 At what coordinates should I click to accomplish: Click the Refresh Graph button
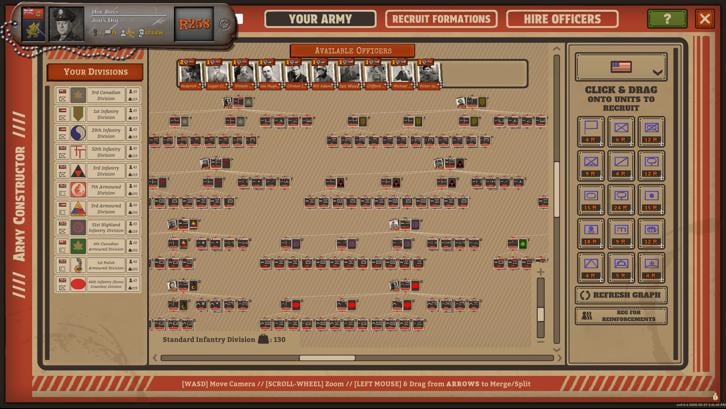(x=620, y=295)
